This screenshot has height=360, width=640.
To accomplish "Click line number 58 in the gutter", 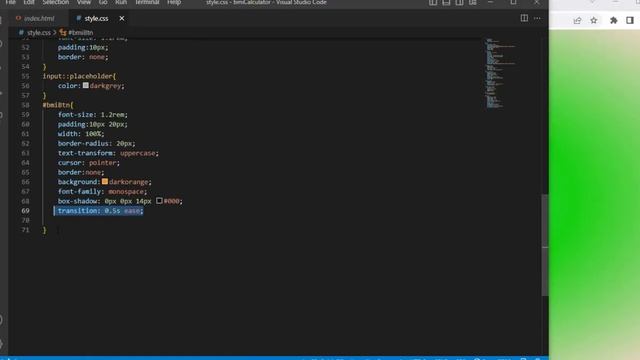I will pyautogui.click(x=25, y=105).
